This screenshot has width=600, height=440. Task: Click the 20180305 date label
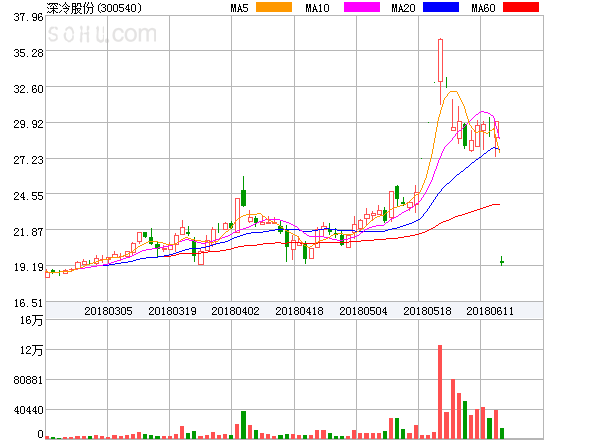coord(108,311)
